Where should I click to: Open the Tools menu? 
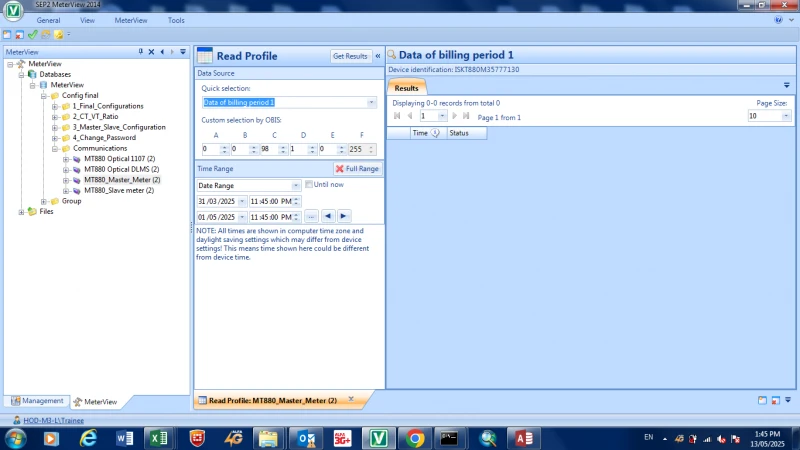176,20
